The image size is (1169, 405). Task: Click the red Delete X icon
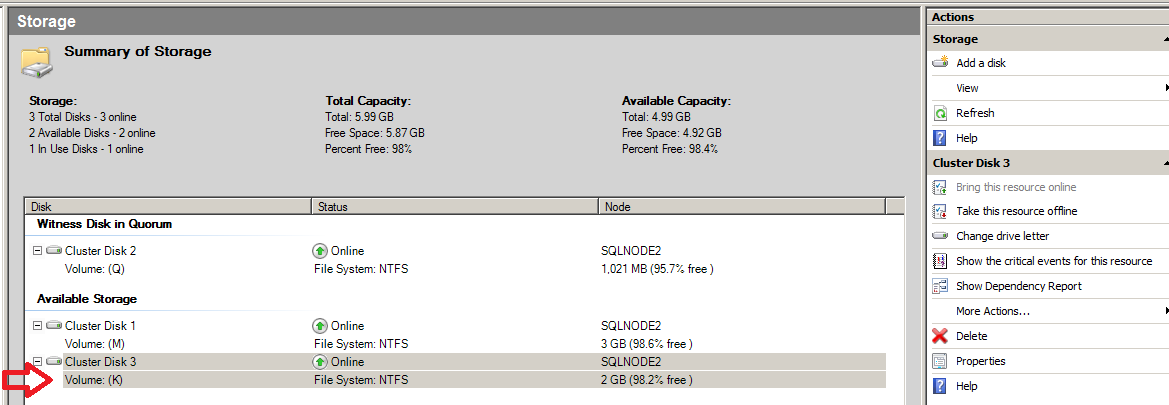[940, 336]
